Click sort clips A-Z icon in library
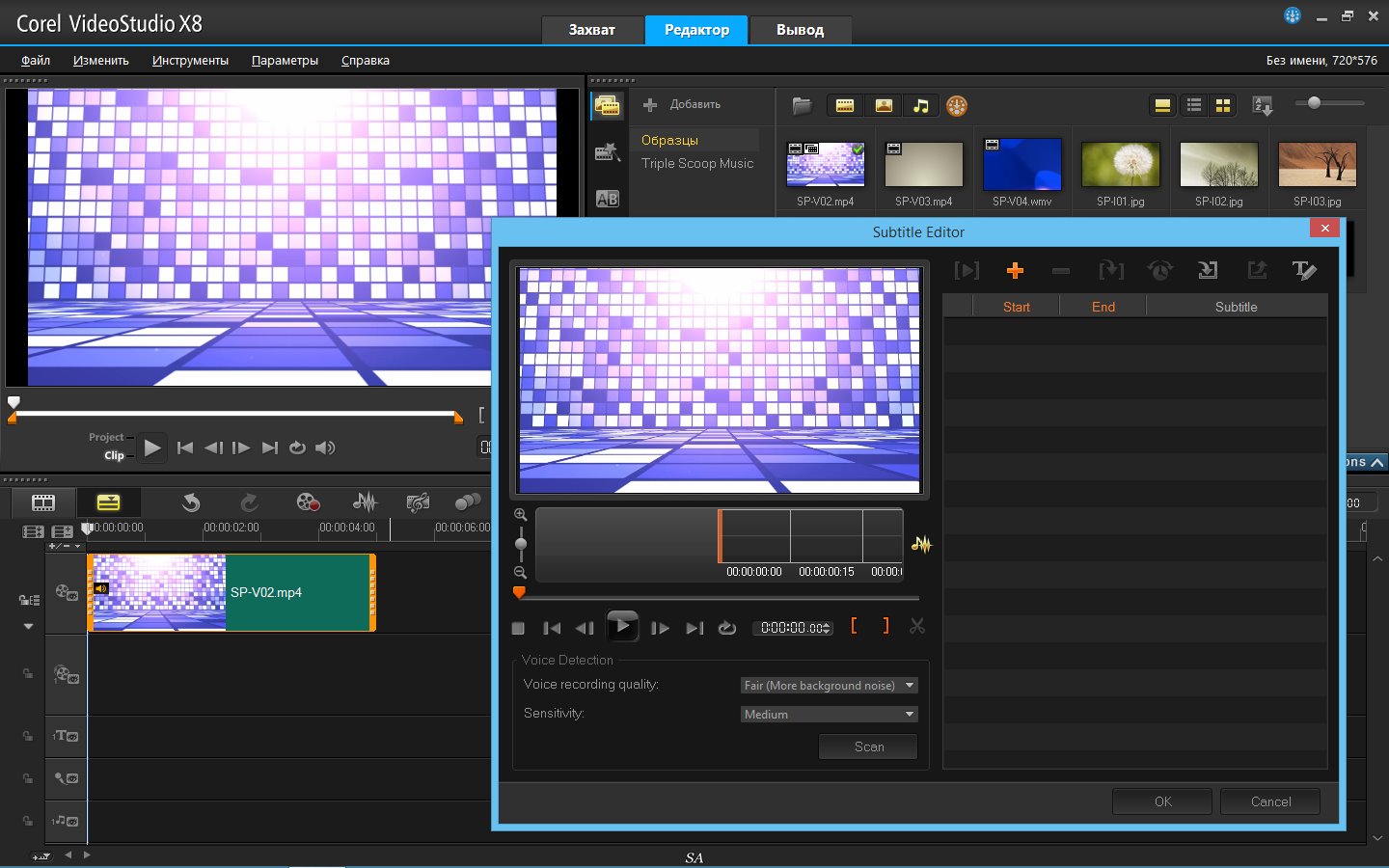Viewport: 1389px width, 868px height. pyautogui.click(x=1262, y=106)
